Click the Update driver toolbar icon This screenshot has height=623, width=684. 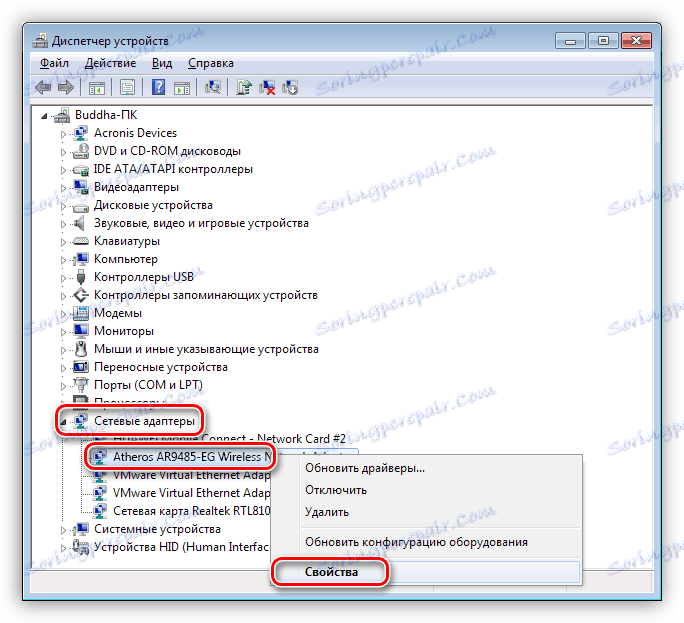point(244,87)
